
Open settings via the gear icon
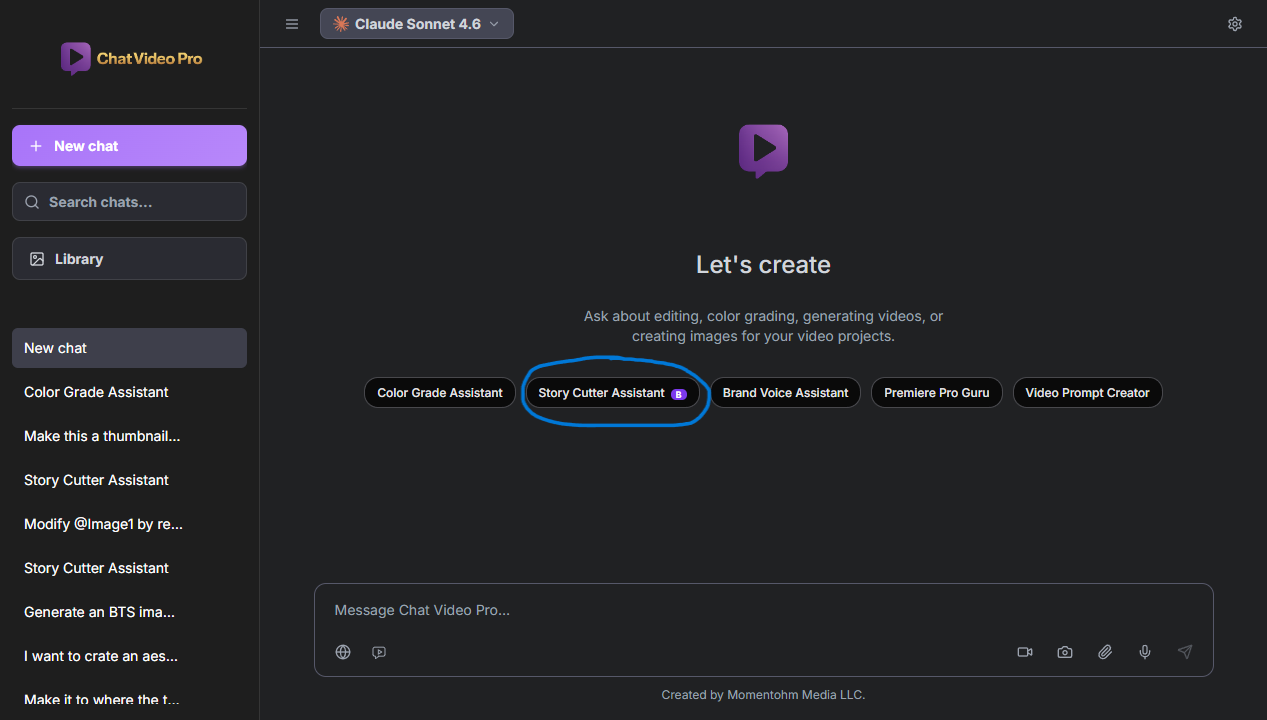click(1235, 24)
